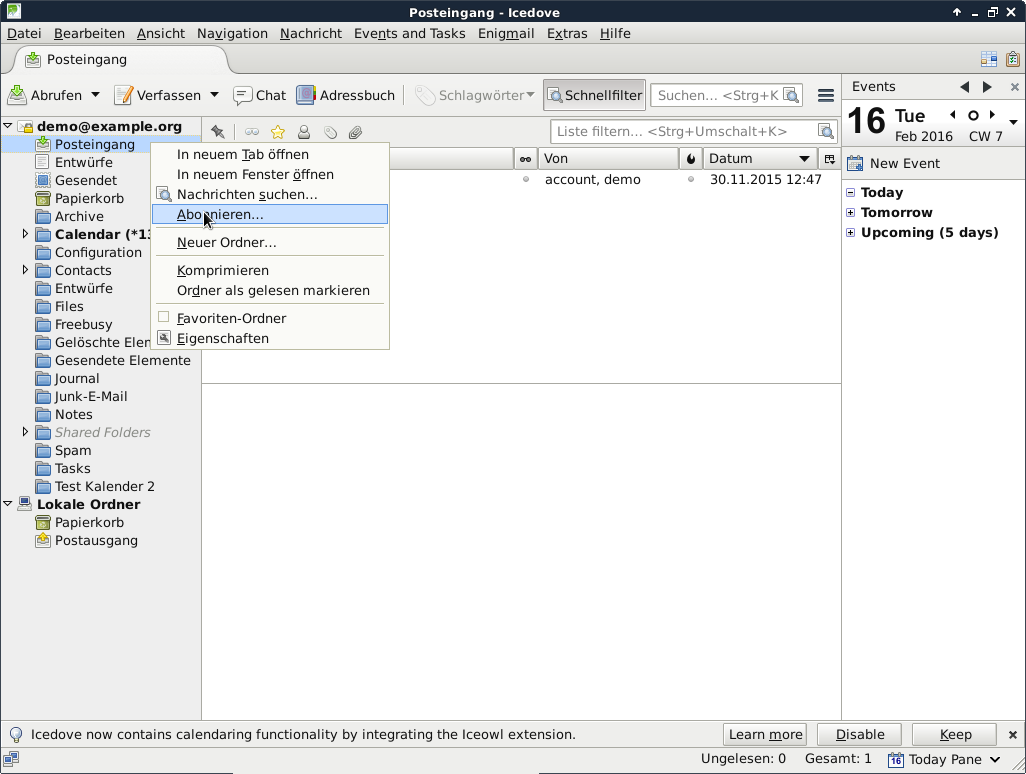Choose Komprimieren from context menu
The width and height of the screenshot is (1026, 774).
(x=270, y=271)
